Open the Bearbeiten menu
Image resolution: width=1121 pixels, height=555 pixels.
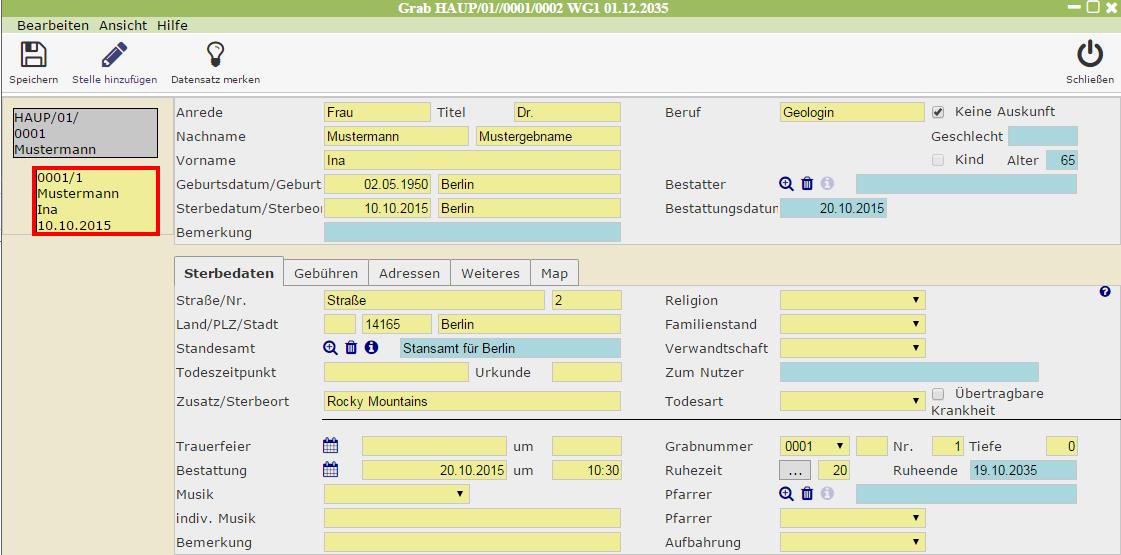tap(53, 25)
